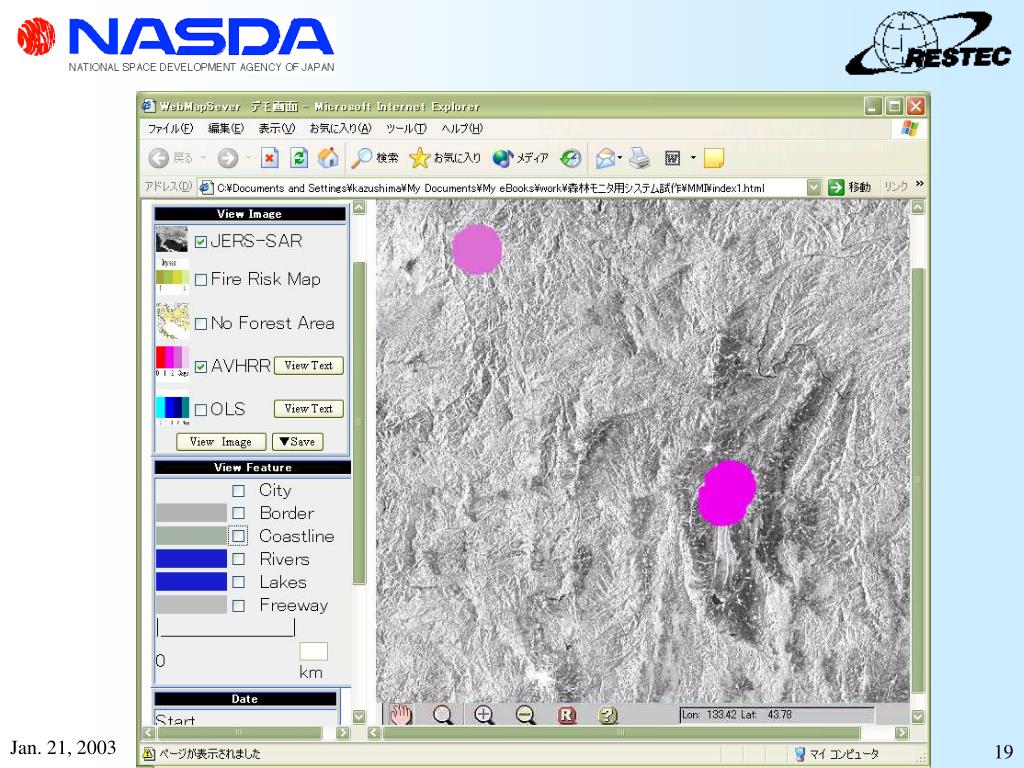
Task: Select the zoom-to-area magnifier tool
Action: pos(443,714)
